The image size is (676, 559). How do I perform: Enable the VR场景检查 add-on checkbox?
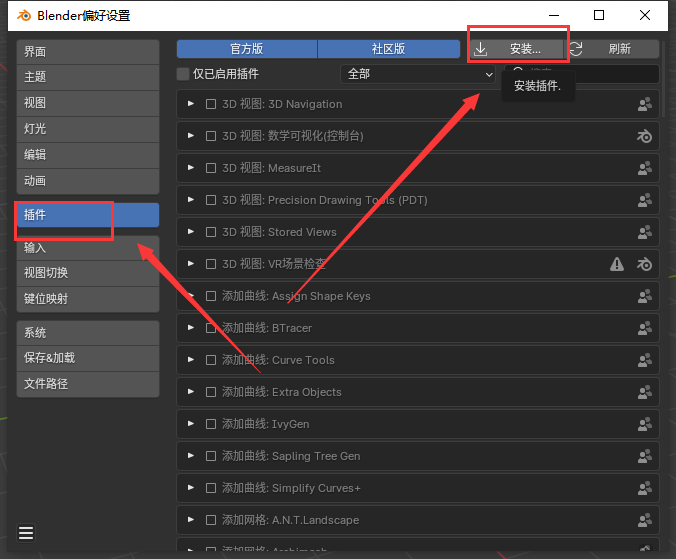click(x=211, y=264)
